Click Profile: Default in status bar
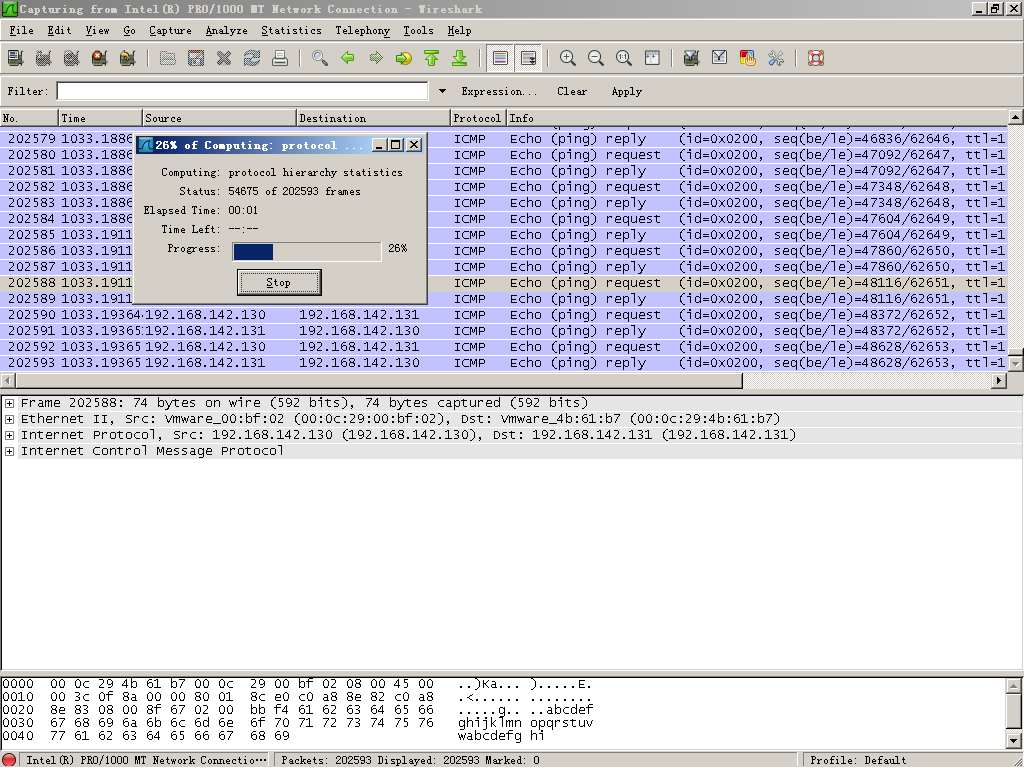Viewport: 1024px width, 768px height. click(858, 760)
